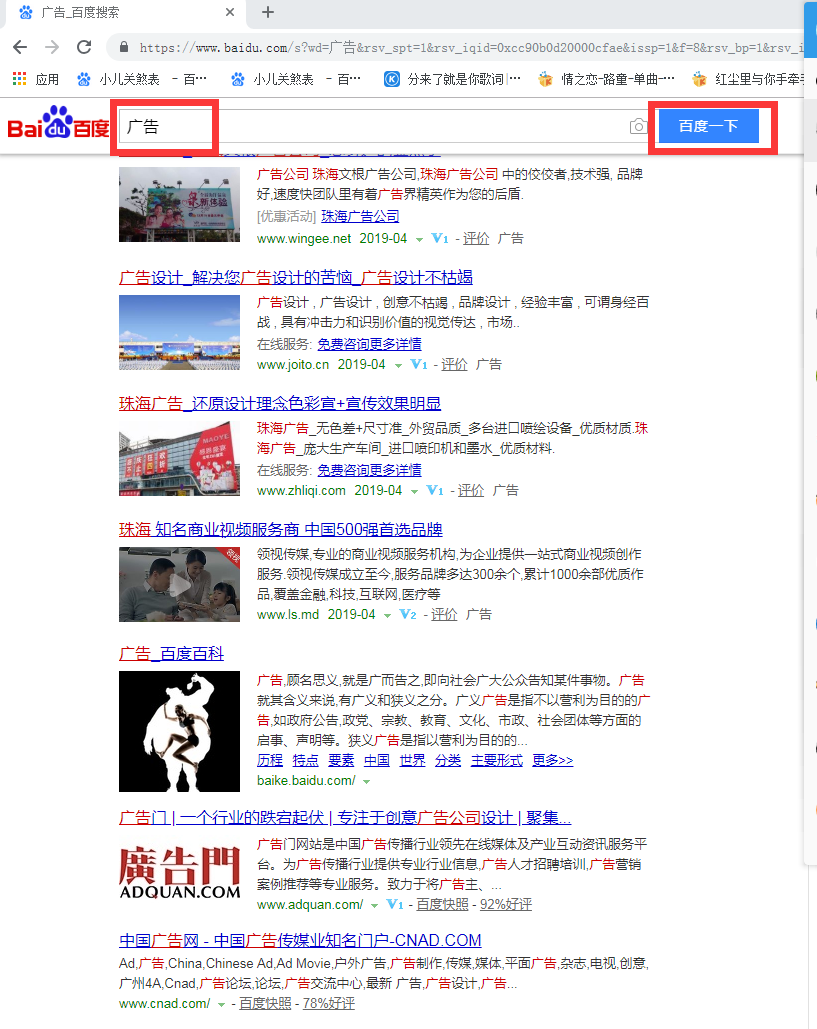Expand dropdown arrow next to baike.baidu.com/
This screenshot has height=1029, width=817.
click(366, 782)
